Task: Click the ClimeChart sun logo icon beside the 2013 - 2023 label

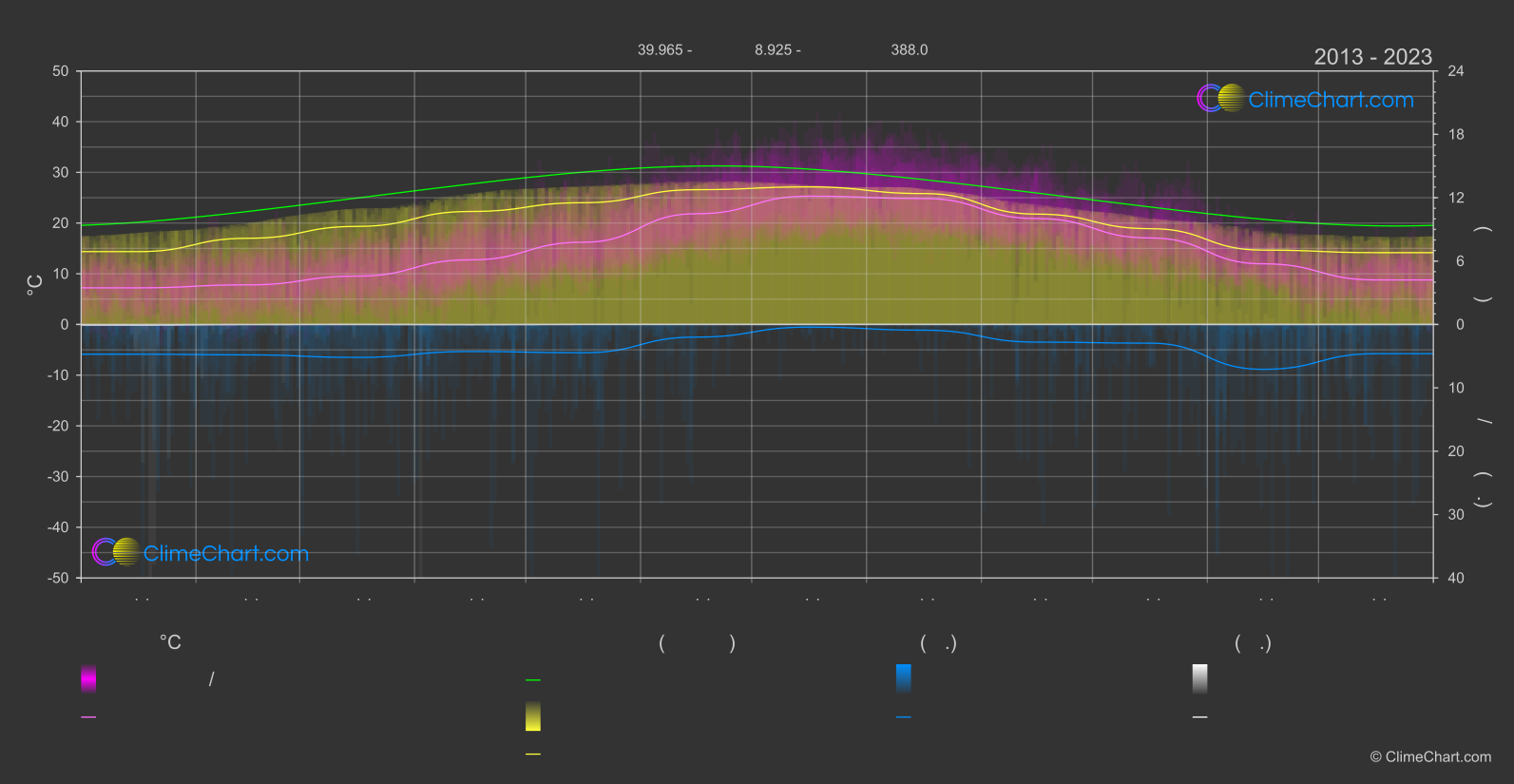Action: 1220,99
